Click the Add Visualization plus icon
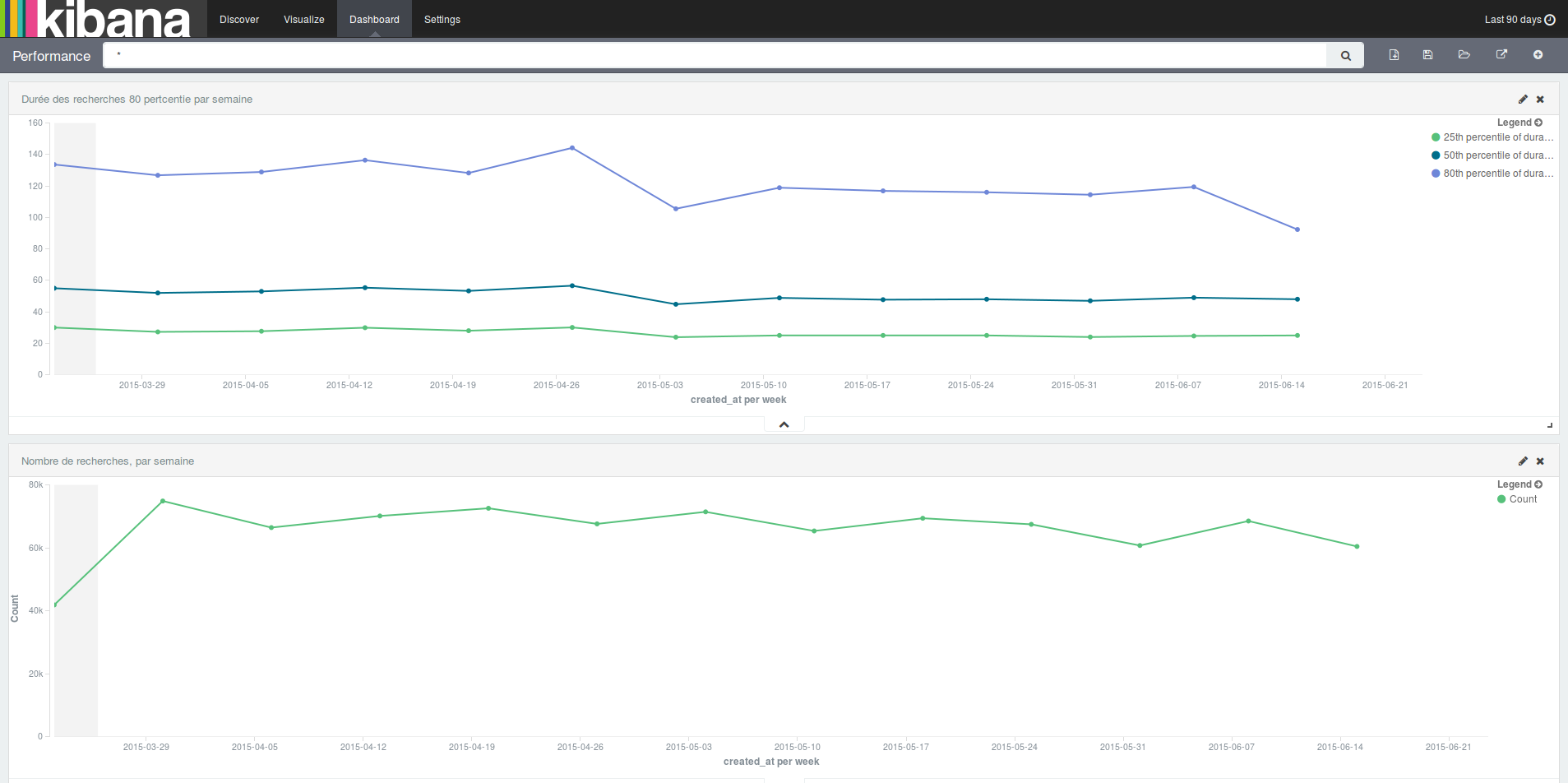The width and height of the screenshot is (1568, 783). (1538, 55)
